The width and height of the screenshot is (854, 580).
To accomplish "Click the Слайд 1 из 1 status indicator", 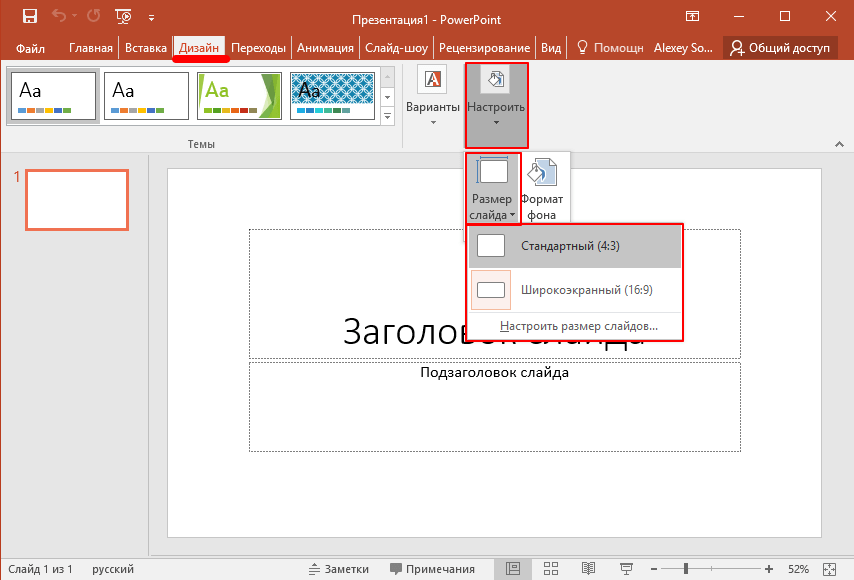I will tap(40, 569).
